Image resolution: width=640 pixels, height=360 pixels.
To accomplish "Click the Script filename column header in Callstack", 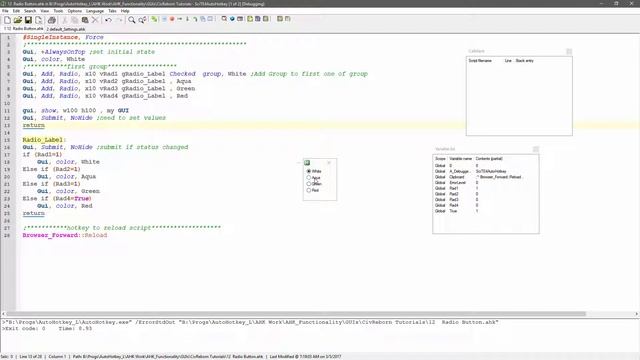I will point(480,60).
